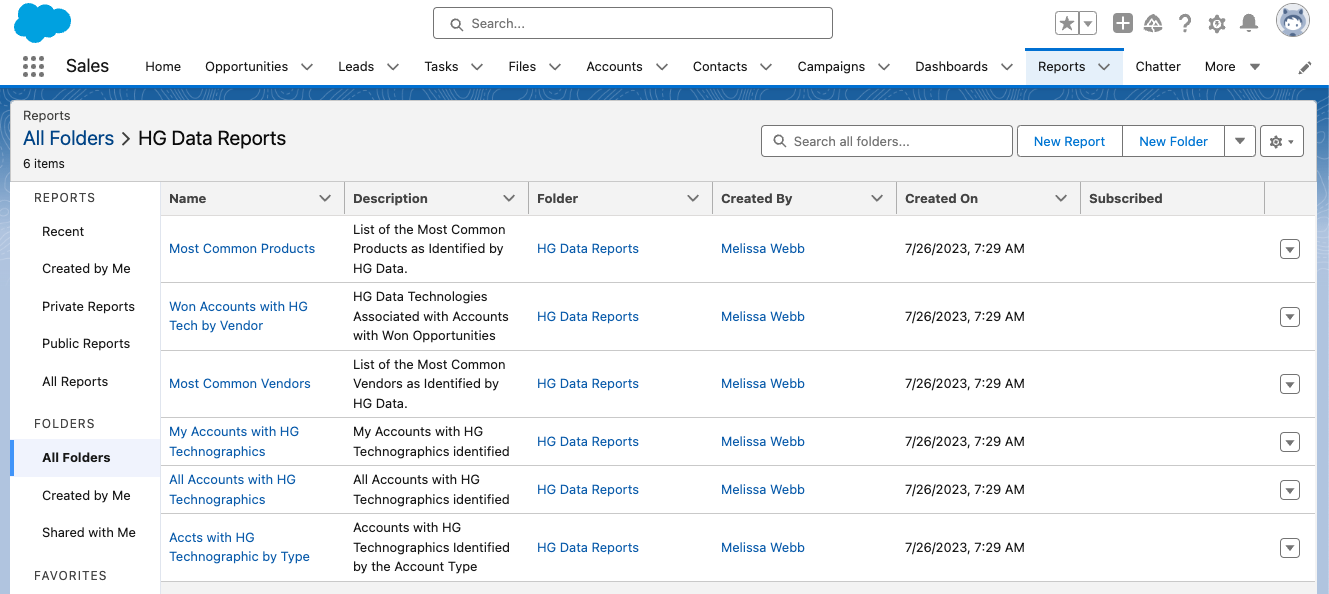Open the user profile avatar

click(x=1292, y=21)
